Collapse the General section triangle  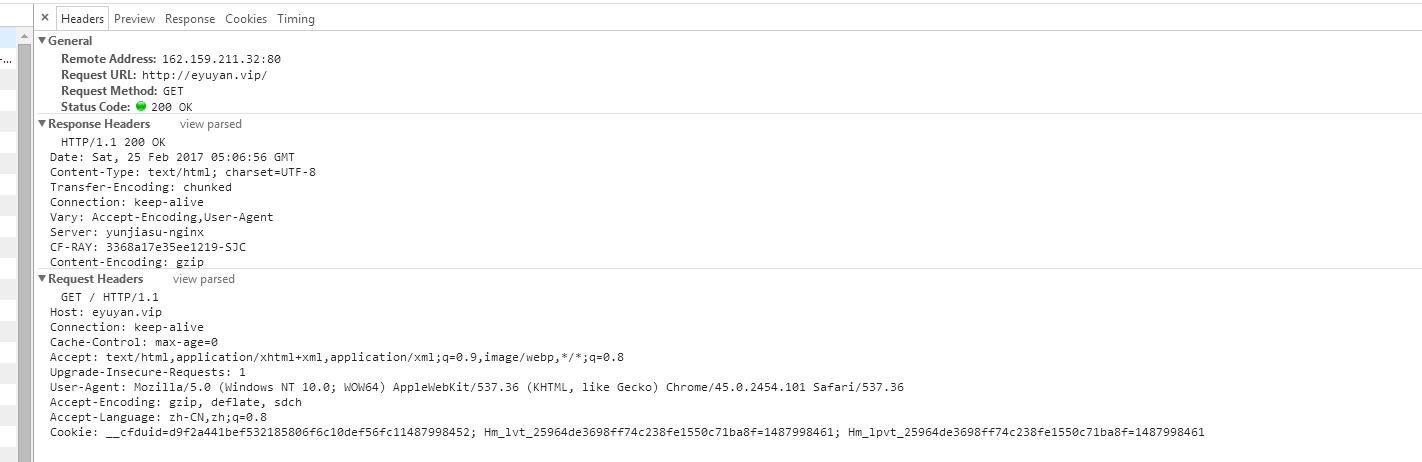pos(43,41)
